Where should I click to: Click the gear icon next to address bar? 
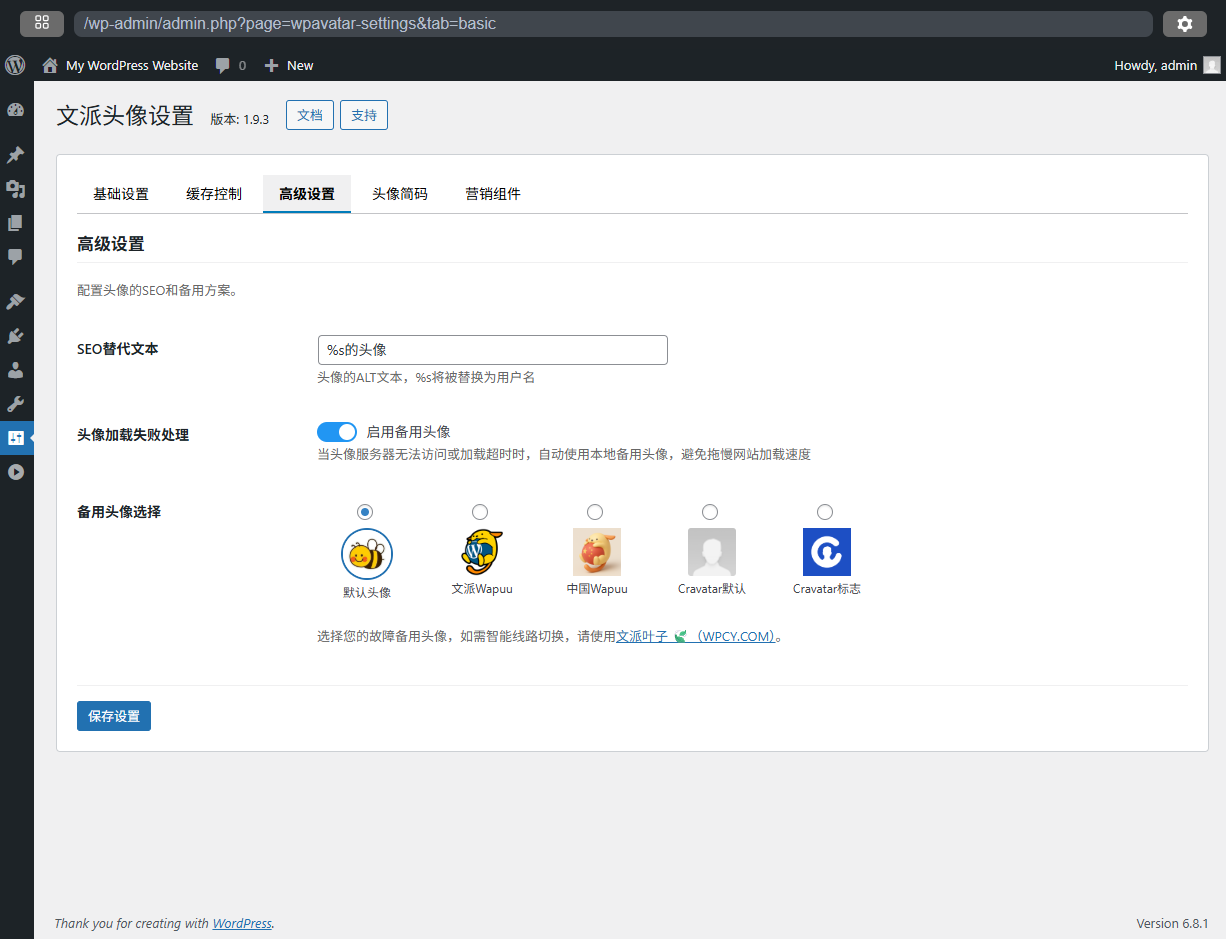click(x=1185, y=24)
